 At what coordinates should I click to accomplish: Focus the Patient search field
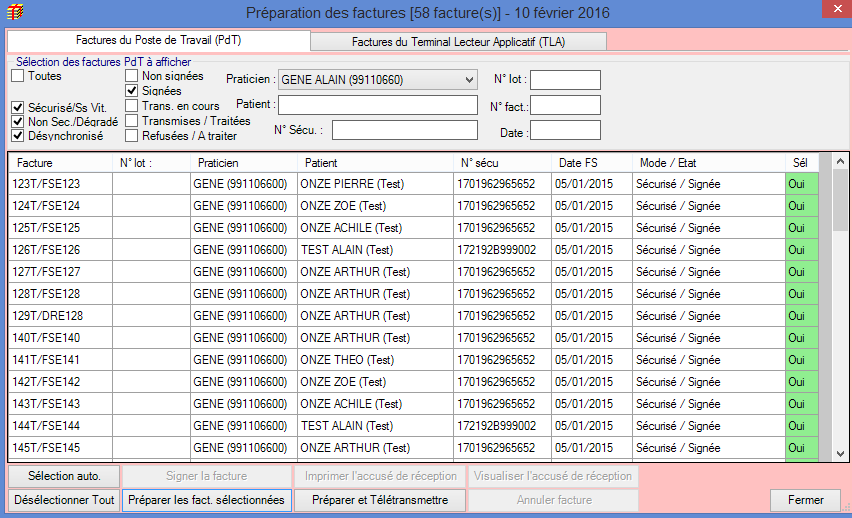(x=378, y=105)
